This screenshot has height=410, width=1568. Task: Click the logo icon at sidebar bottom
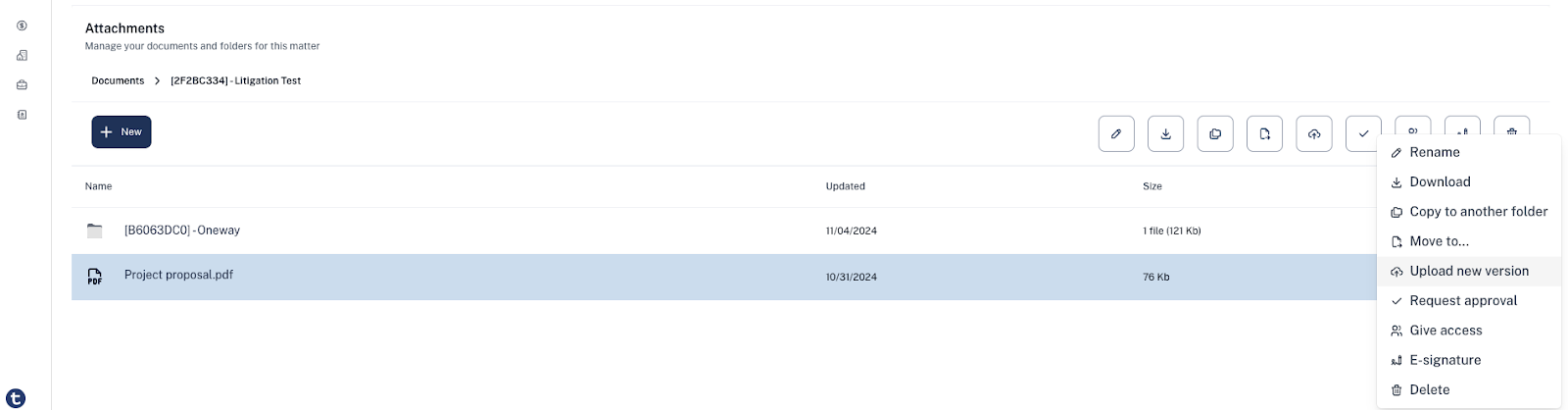(15, 398)
